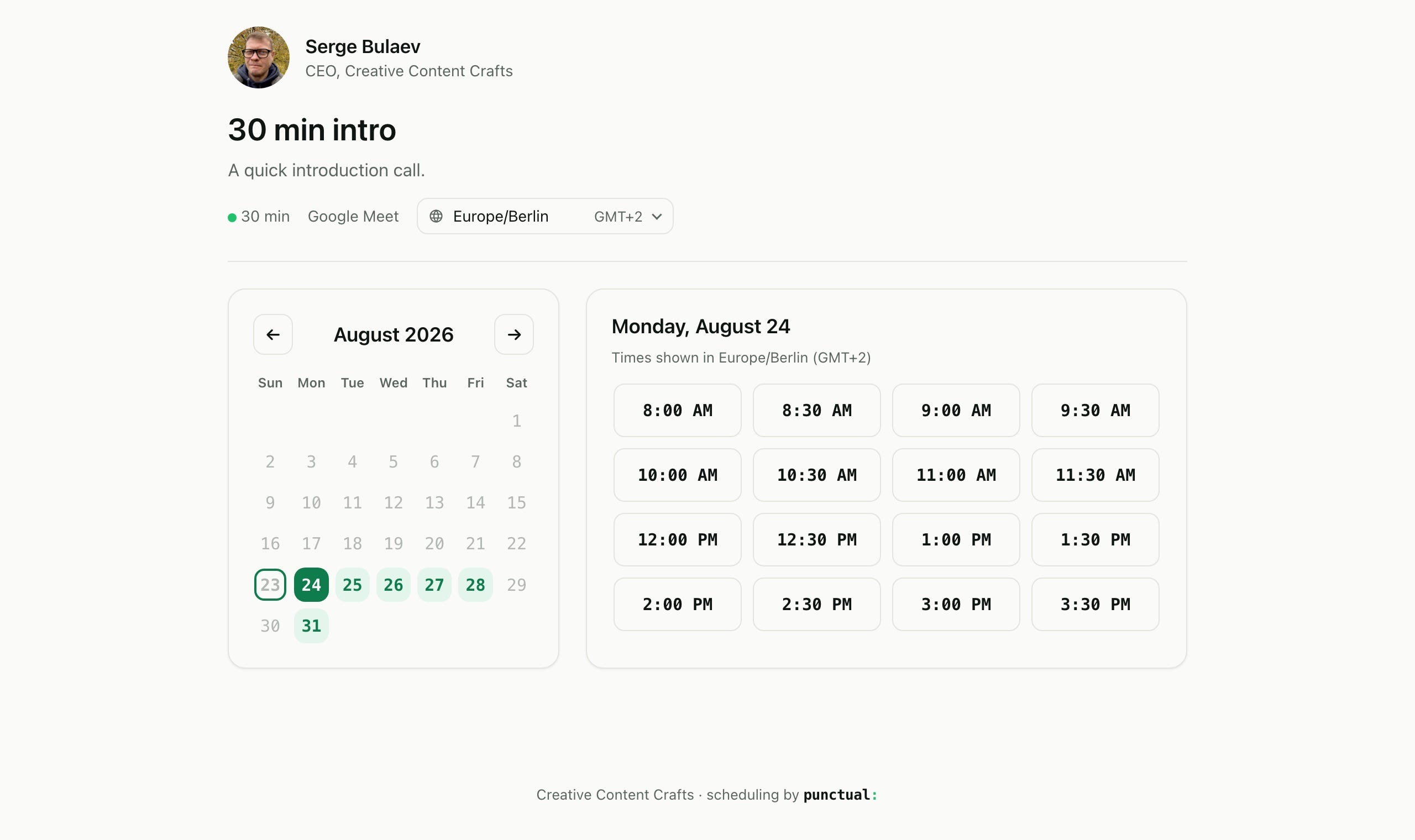Viewport: 1415px width, 840px height.
Task: Click 'A quick introduction call.' description
Action: [326, 170]
